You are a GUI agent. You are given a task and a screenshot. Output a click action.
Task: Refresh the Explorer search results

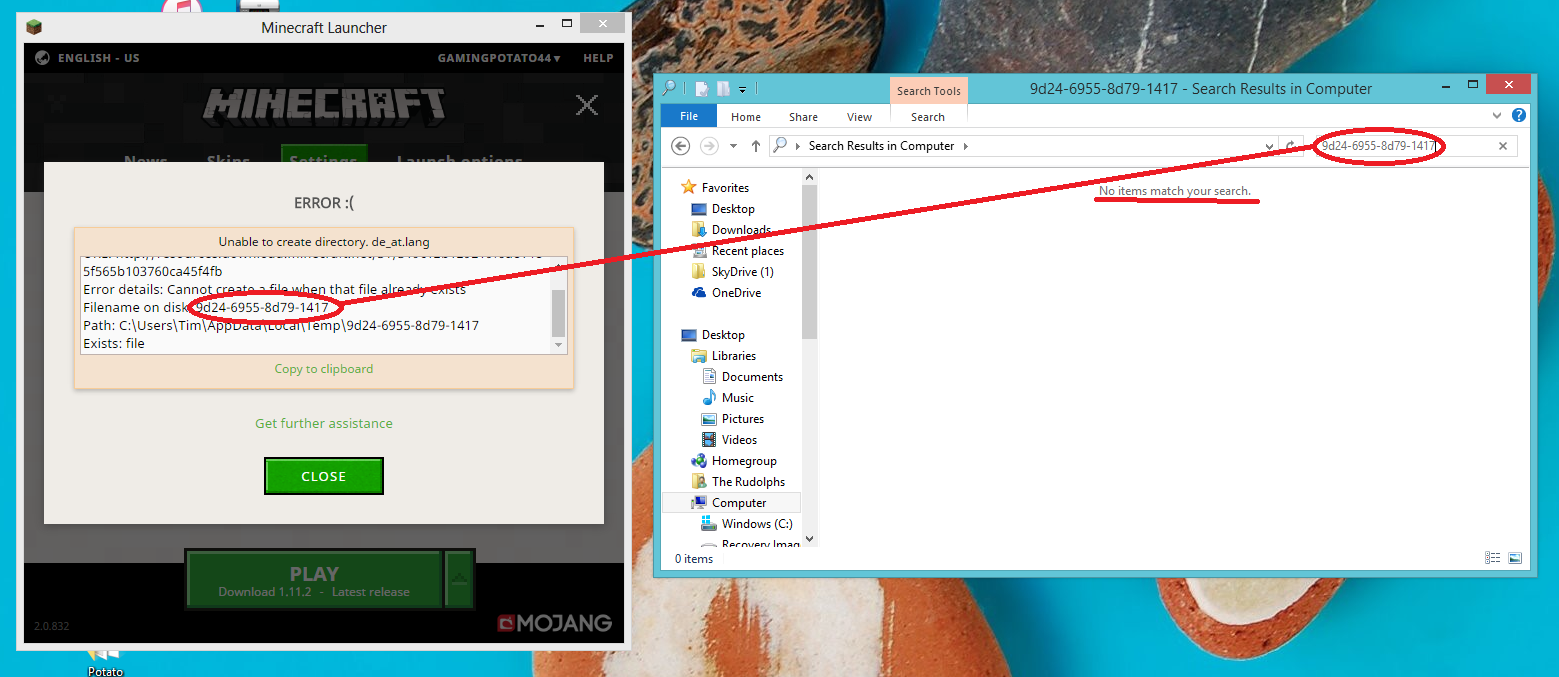pyautogui.click(x=1293, y=146)
